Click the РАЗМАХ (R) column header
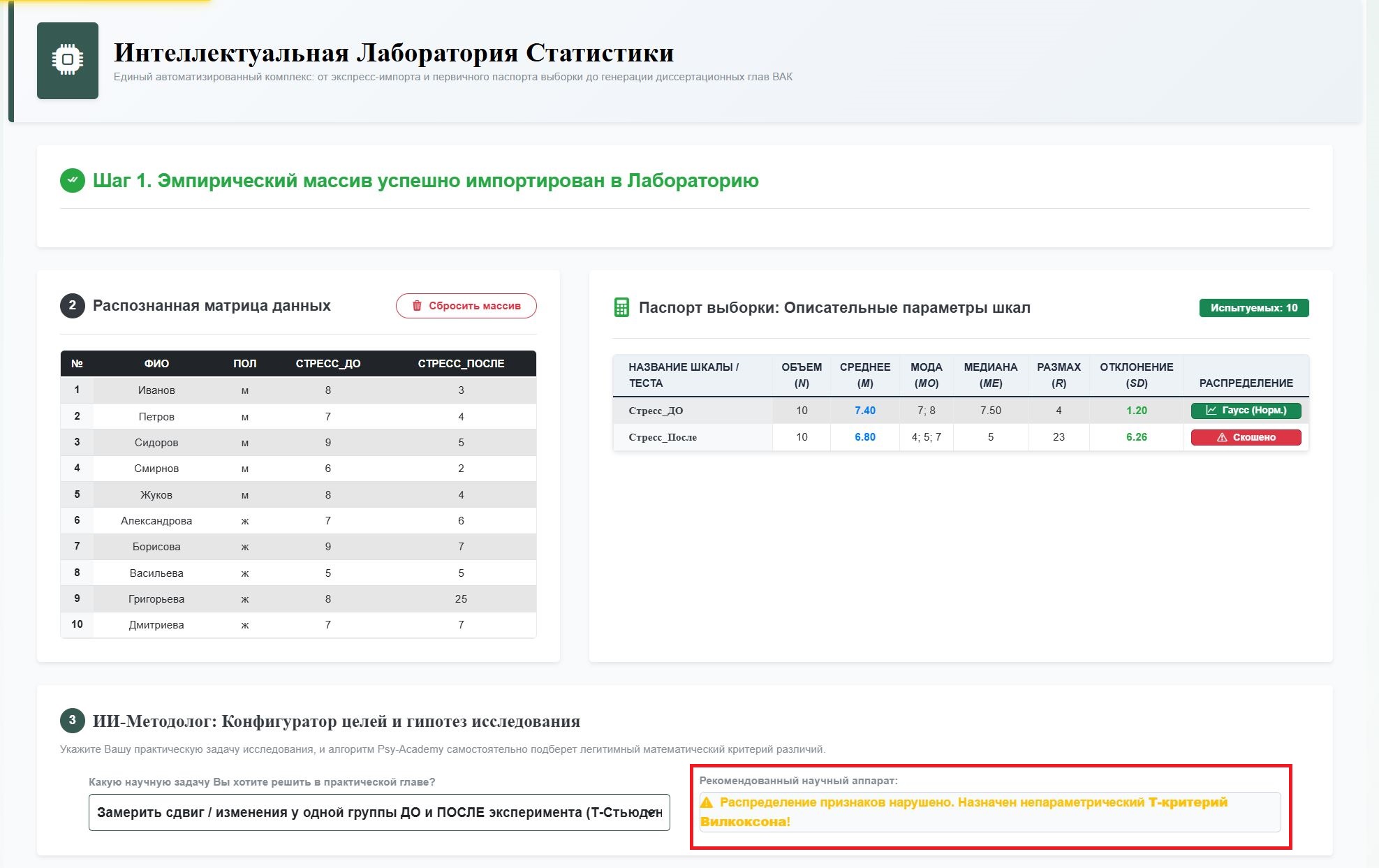The image size is (1379, 868). (x=1059, y=375)
